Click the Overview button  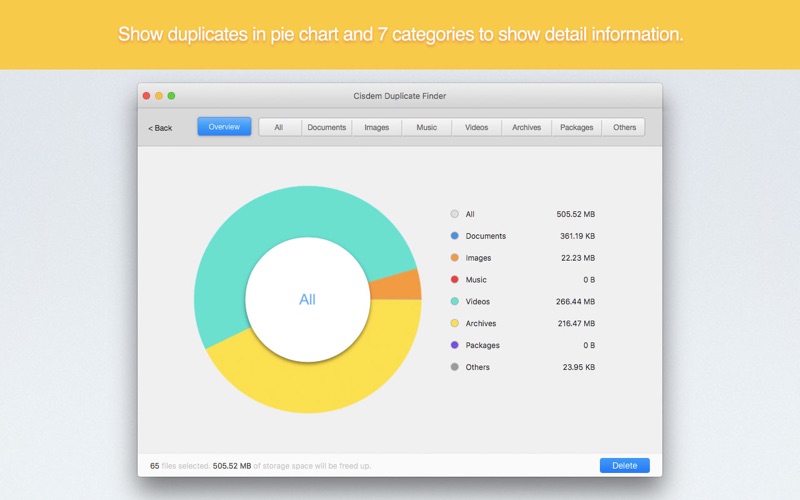pos(224,127)
